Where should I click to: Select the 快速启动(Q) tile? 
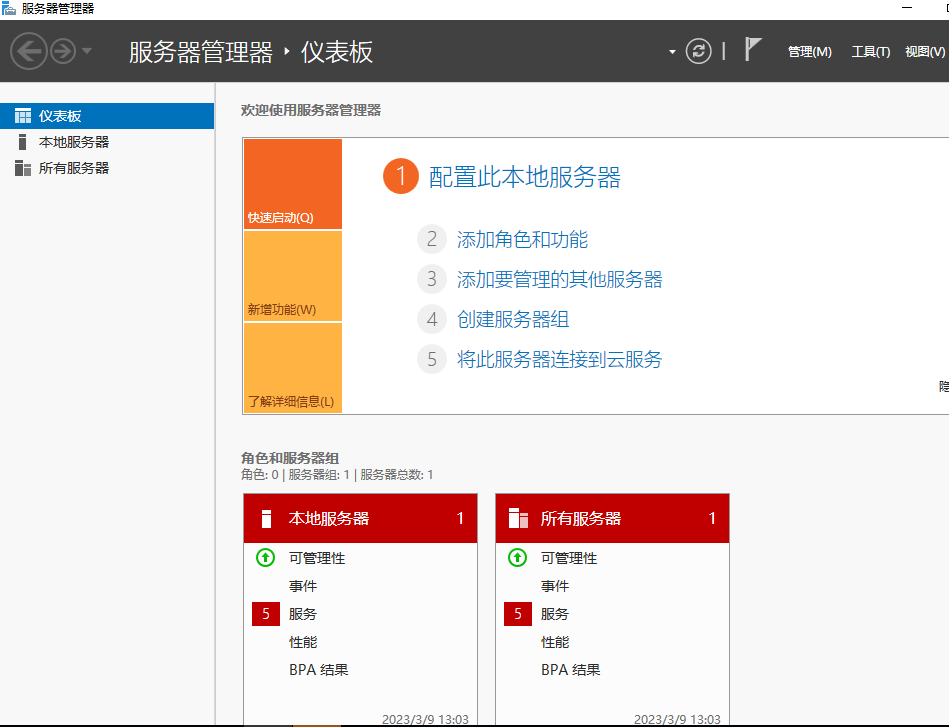tap(293, 184)
